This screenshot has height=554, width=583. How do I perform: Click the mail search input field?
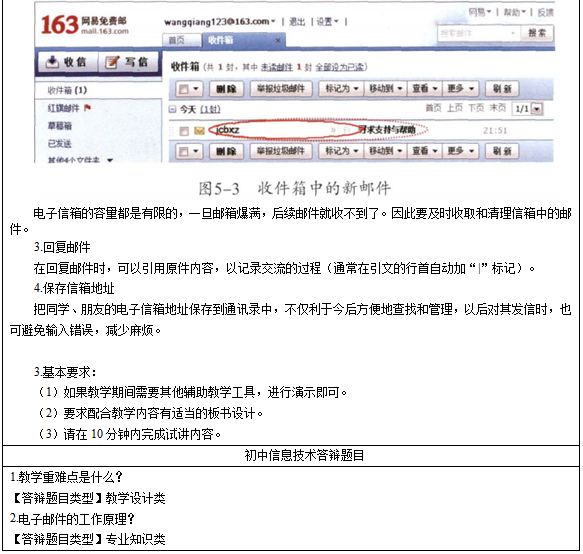(479, 33)
